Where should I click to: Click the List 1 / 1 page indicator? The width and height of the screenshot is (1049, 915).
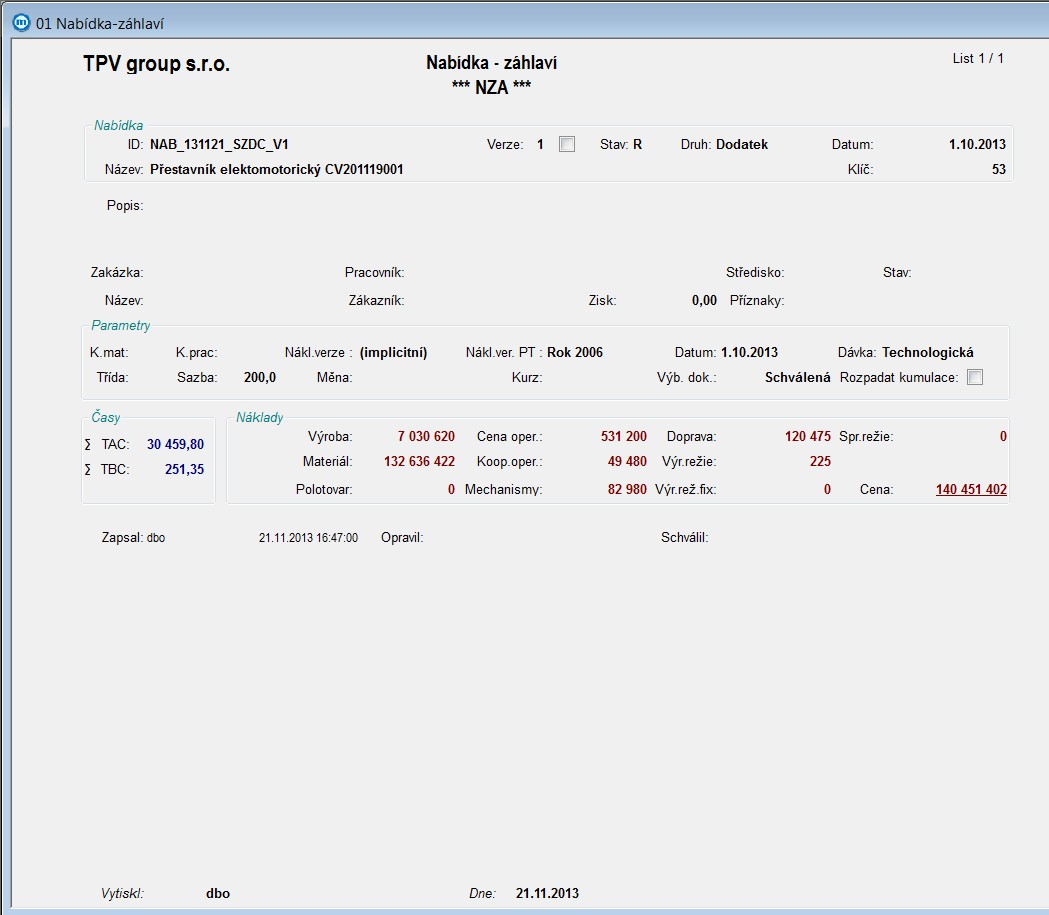(977, 59)
